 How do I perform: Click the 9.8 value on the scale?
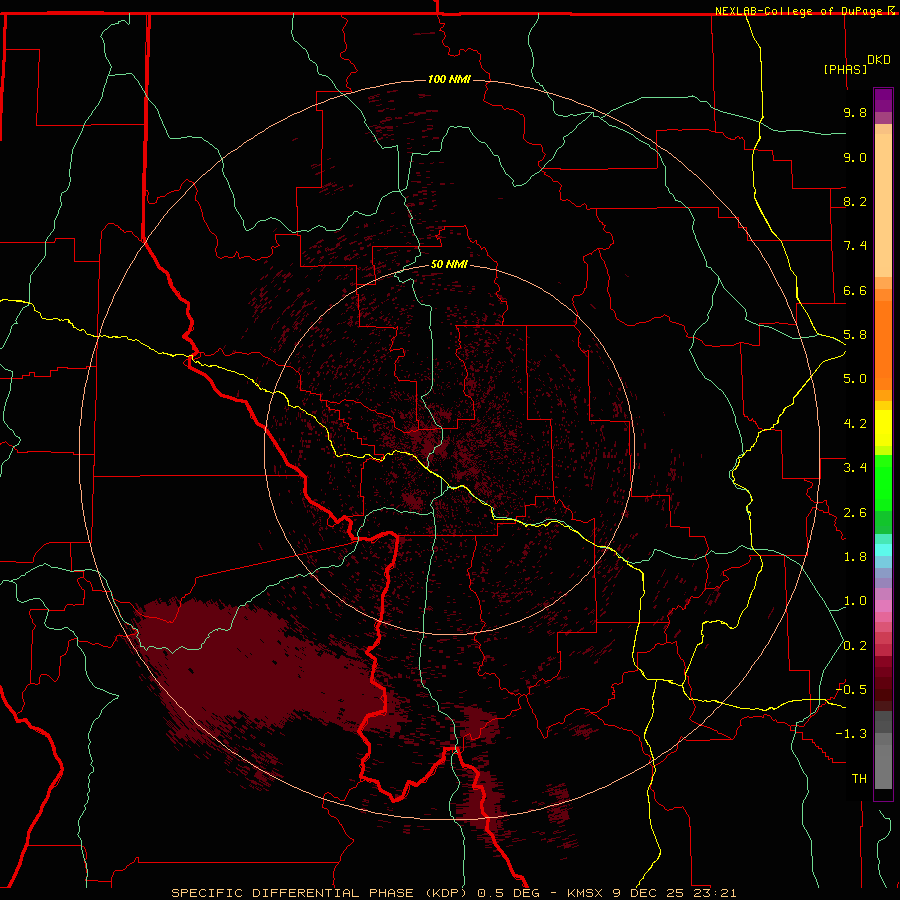coord(855,112)
